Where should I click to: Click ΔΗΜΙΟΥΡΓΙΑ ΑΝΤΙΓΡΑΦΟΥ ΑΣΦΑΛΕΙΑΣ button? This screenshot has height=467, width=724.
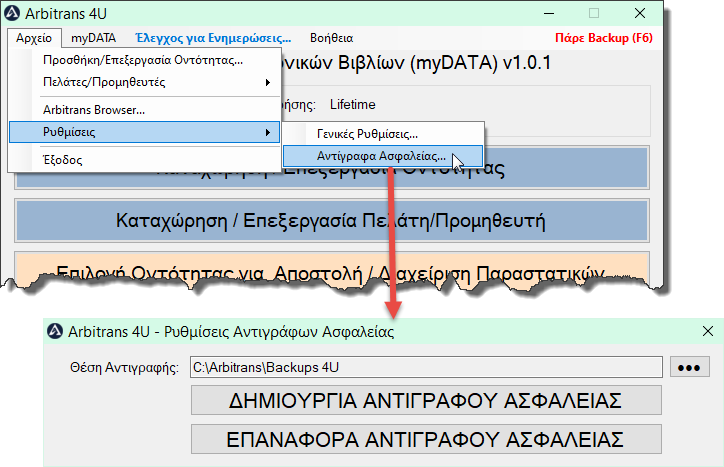pos(426,400)
